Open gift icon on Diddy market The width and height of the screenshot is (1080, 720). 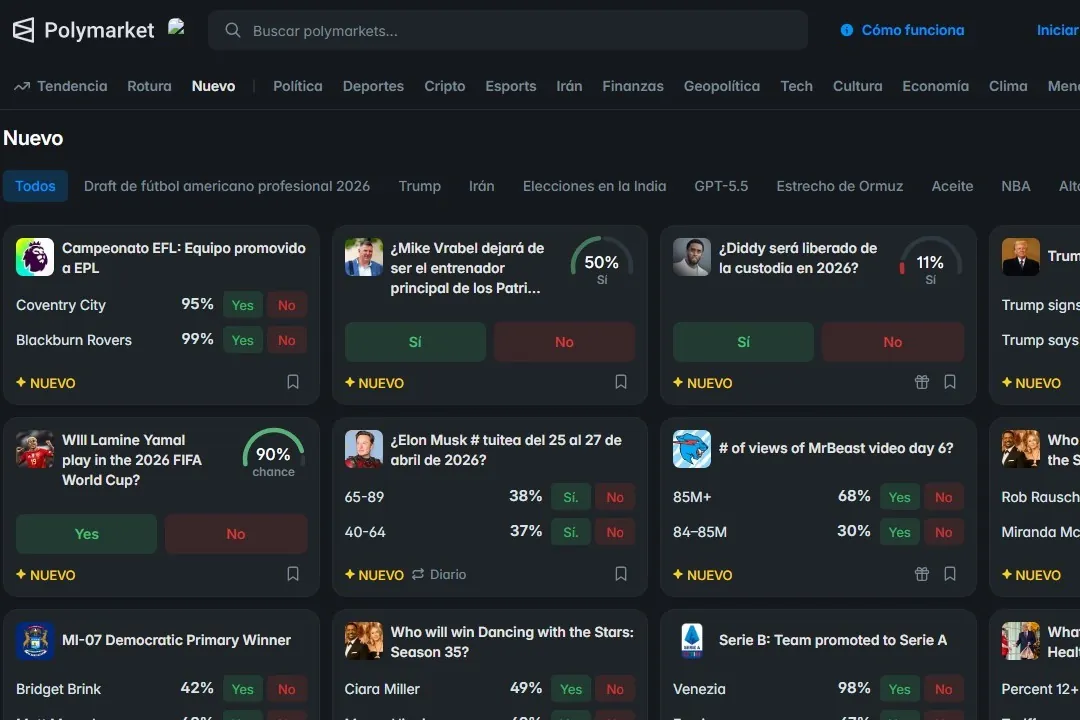tap(922, 382)
